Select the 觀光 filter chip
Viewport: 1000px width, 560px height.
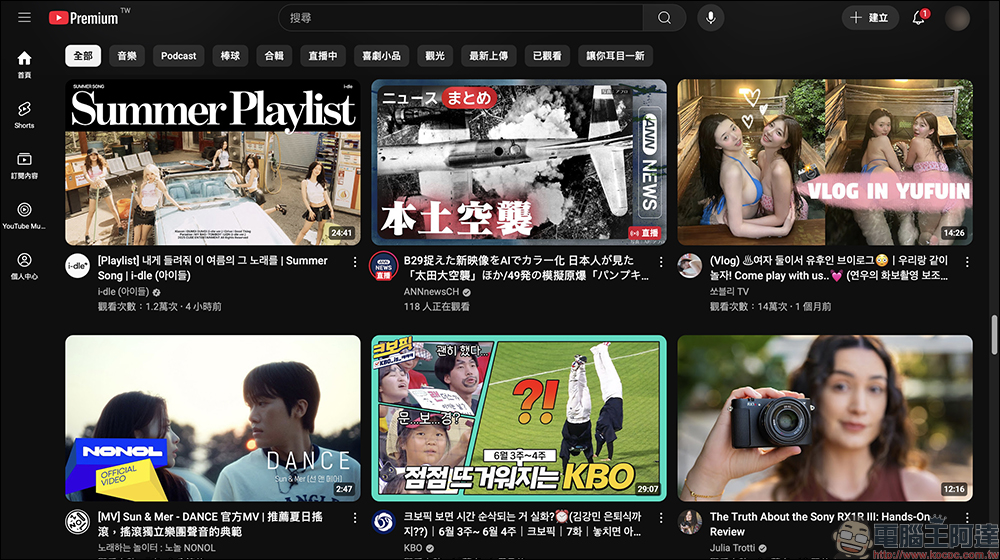point(435,56)
